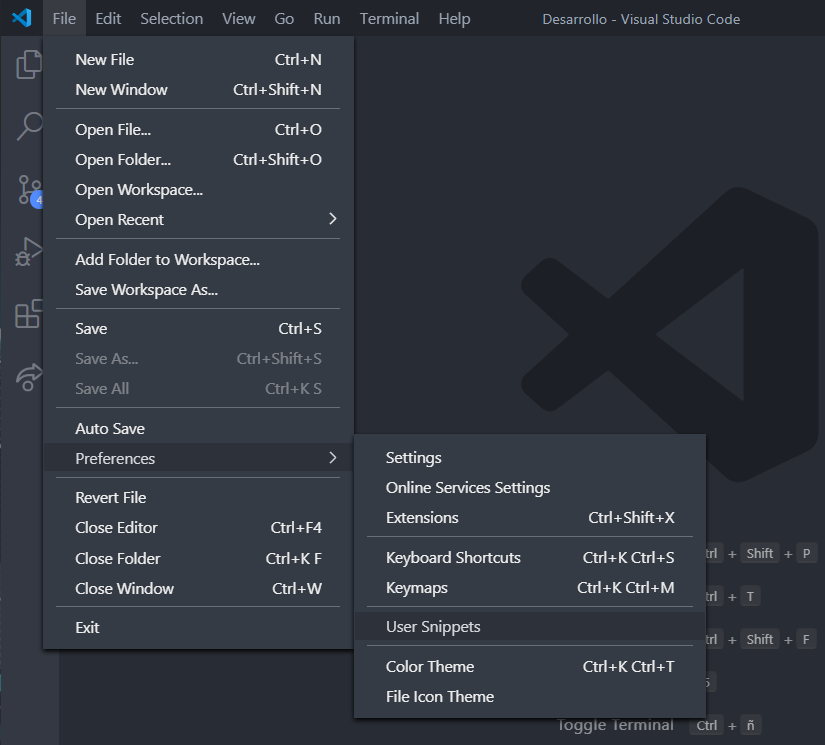Select User Snippets entry
This screenshot has height=745, width=825.
530,626
